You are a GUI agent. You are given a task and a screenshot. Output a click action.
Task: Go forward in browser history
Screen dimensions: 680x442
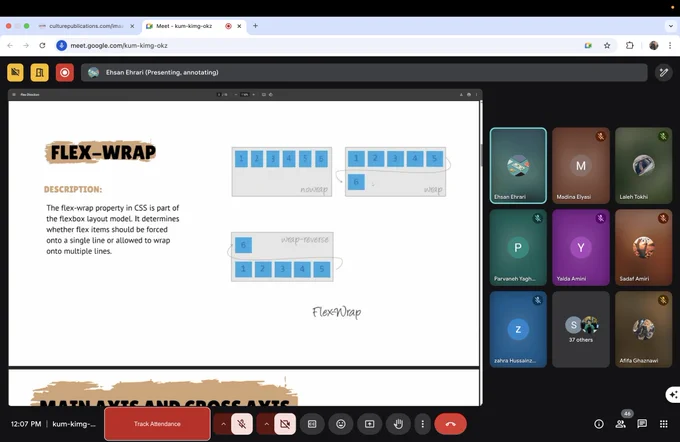pyautogui.click(x=26, y=45)
